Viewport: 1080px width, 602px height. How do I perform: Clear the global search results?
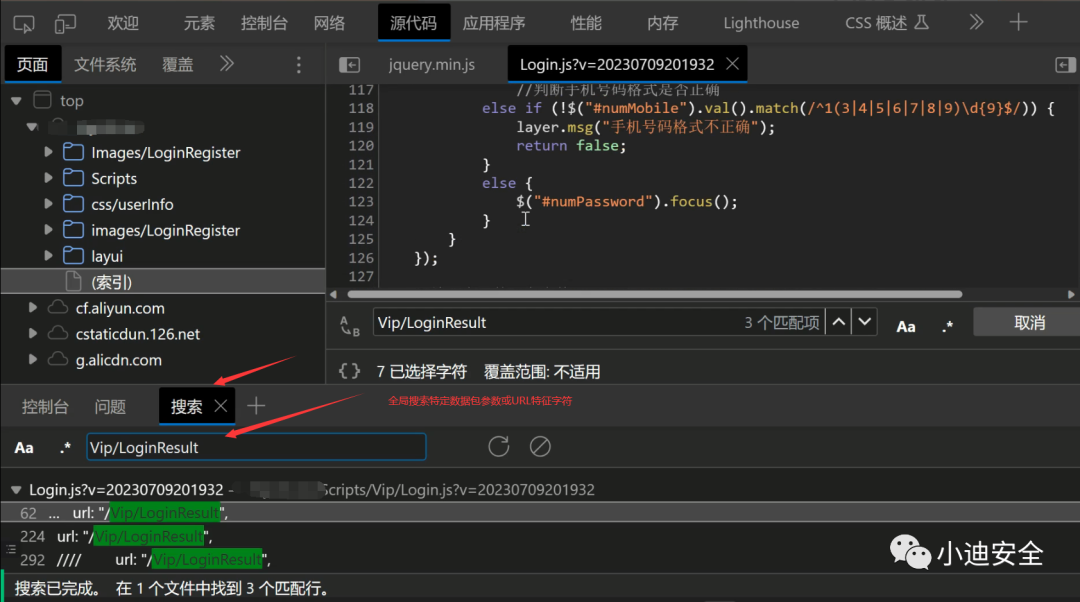540,447
